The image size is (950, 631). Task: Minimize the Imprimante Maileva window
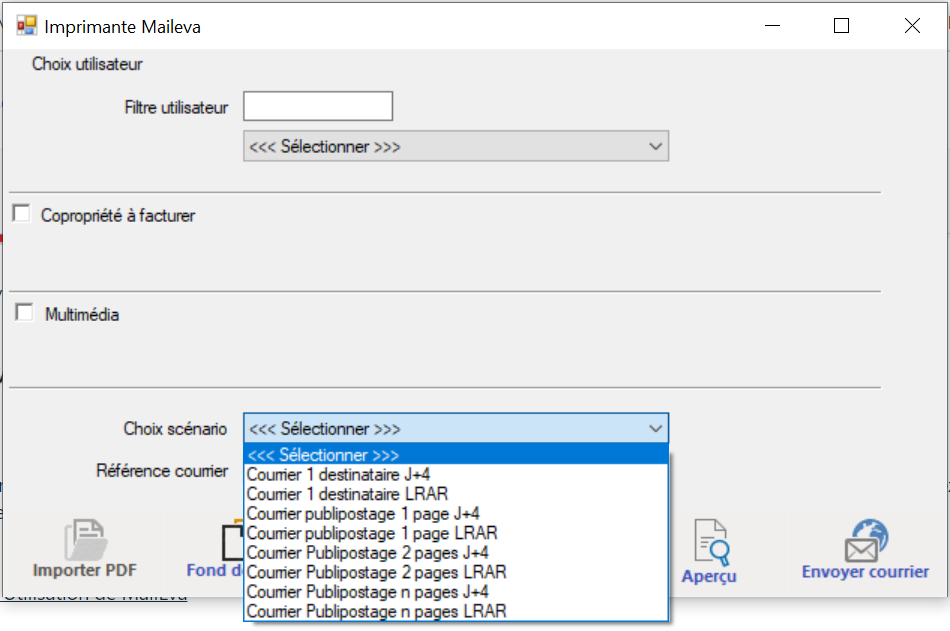[x=772, y=25]
